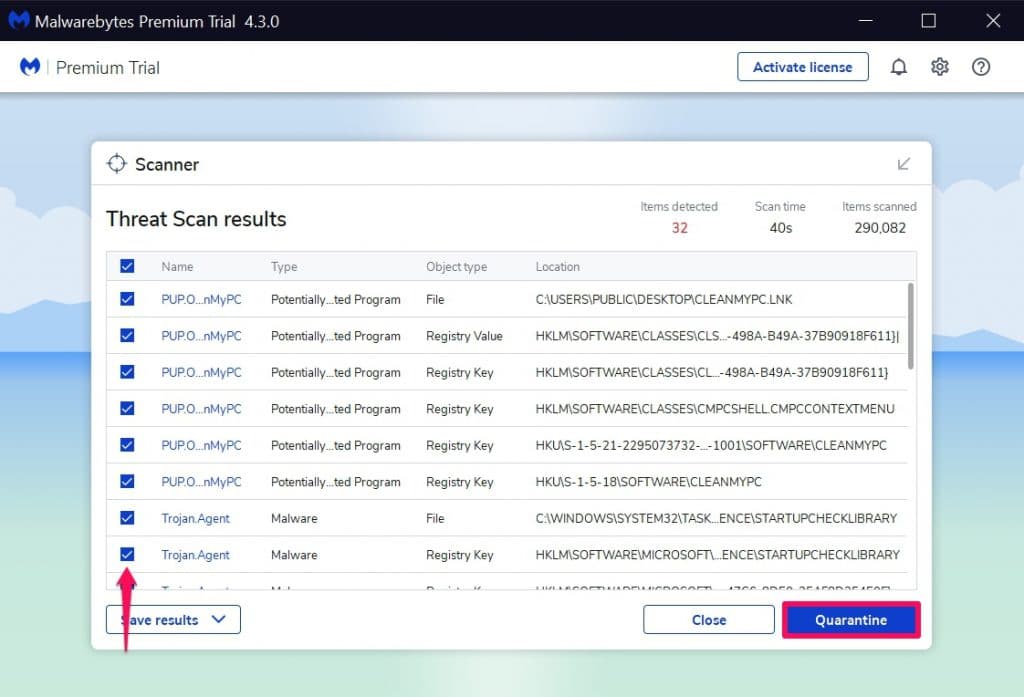
Task: Click the results list scrollbar thumb
Action: tap(910, 325)
